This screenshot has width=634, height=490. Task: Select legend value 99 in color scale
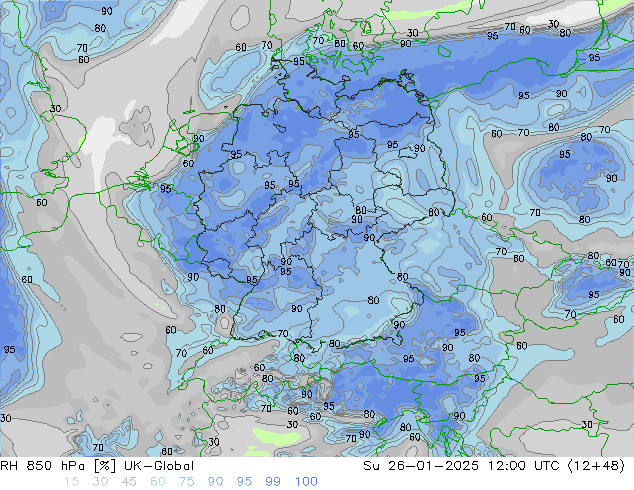tap(273, 482)
